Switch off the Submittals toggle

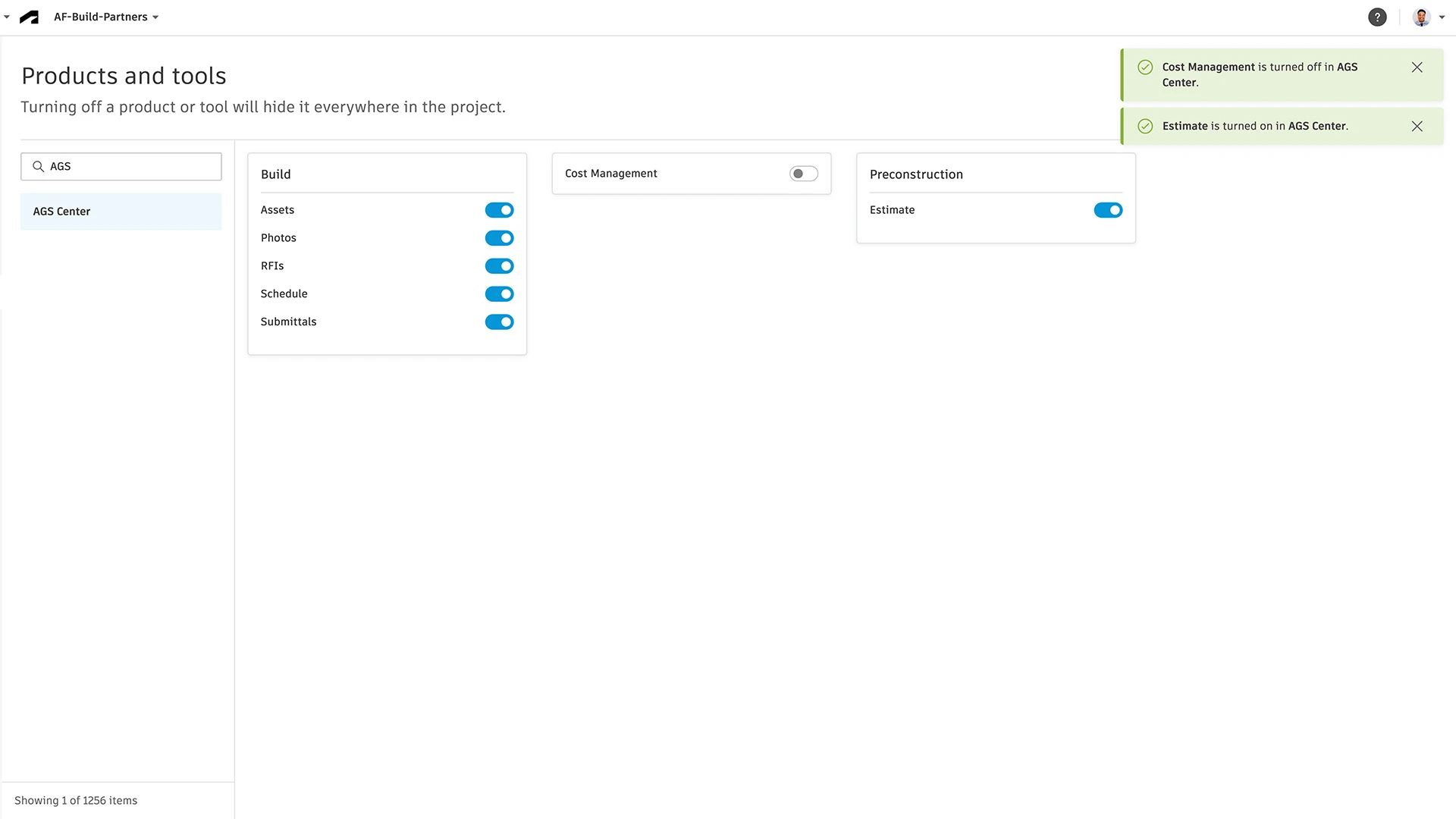pos(499,322)
